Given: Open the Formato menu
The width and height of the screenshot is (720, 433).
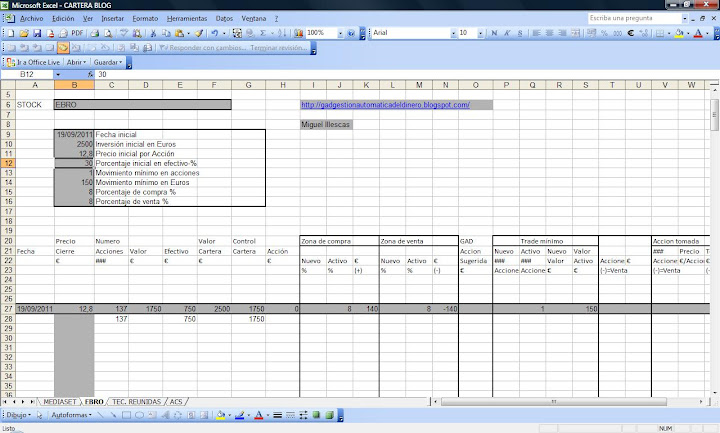Looking at the screenshot, I should coord(145,19).
